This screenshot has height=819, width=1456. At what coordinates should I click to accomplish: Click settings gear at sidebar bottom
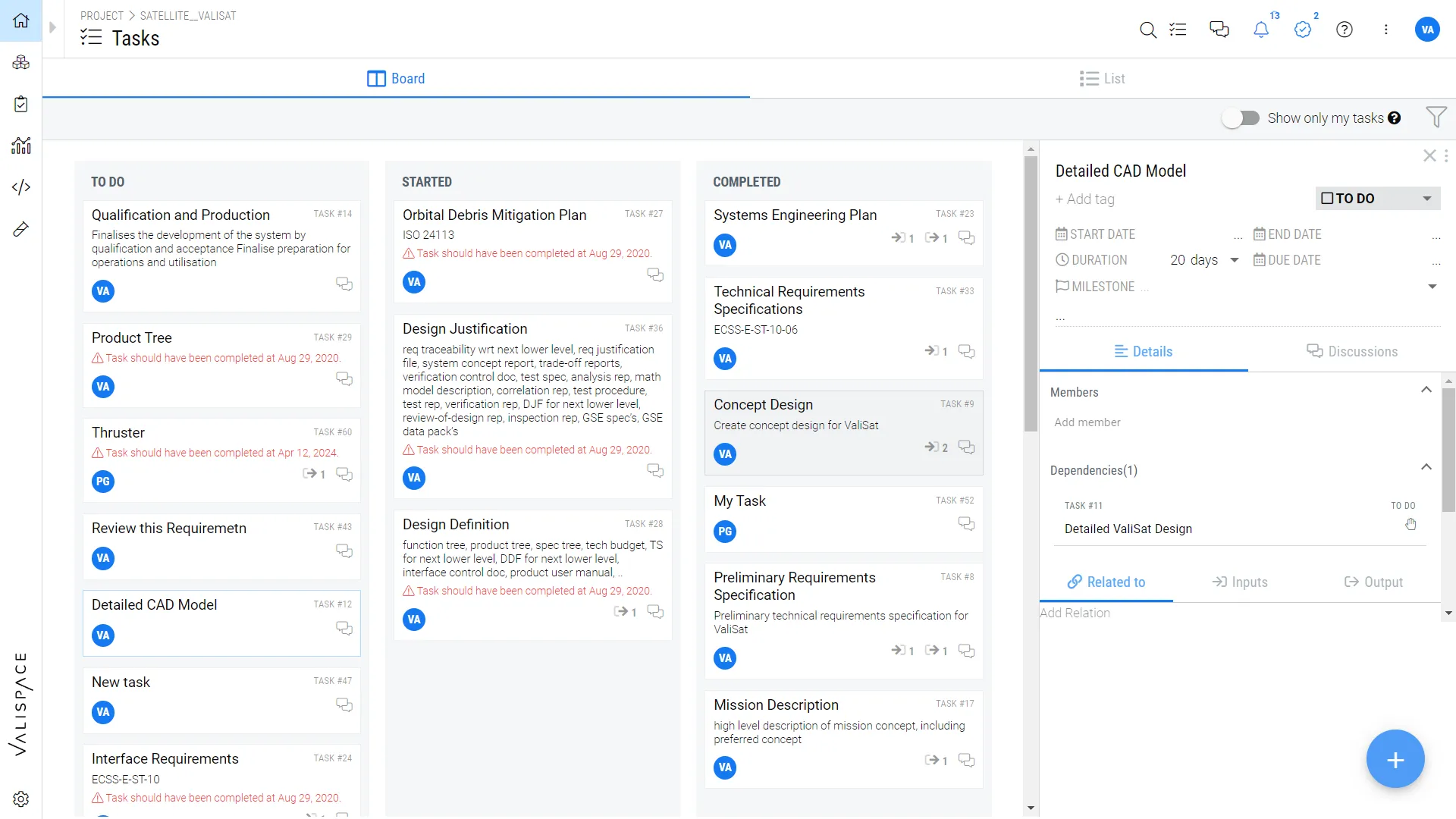pos(21,799)
